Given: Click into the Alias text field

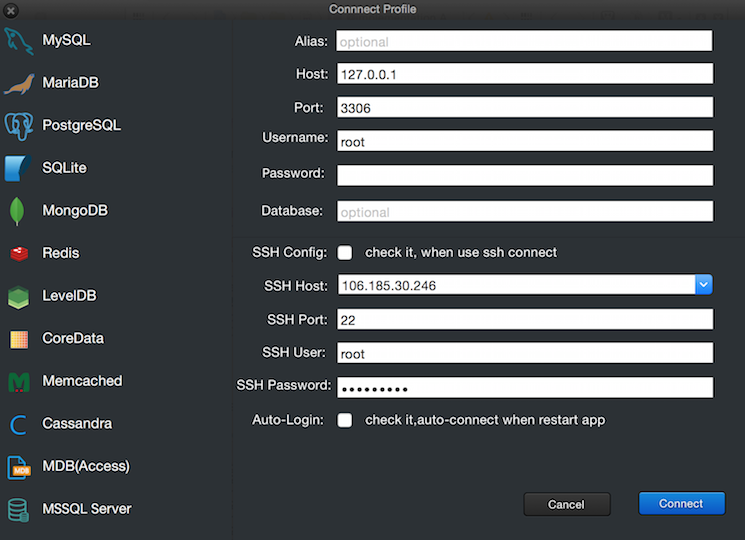Looking at the screenshot, I should pos(525,41).
